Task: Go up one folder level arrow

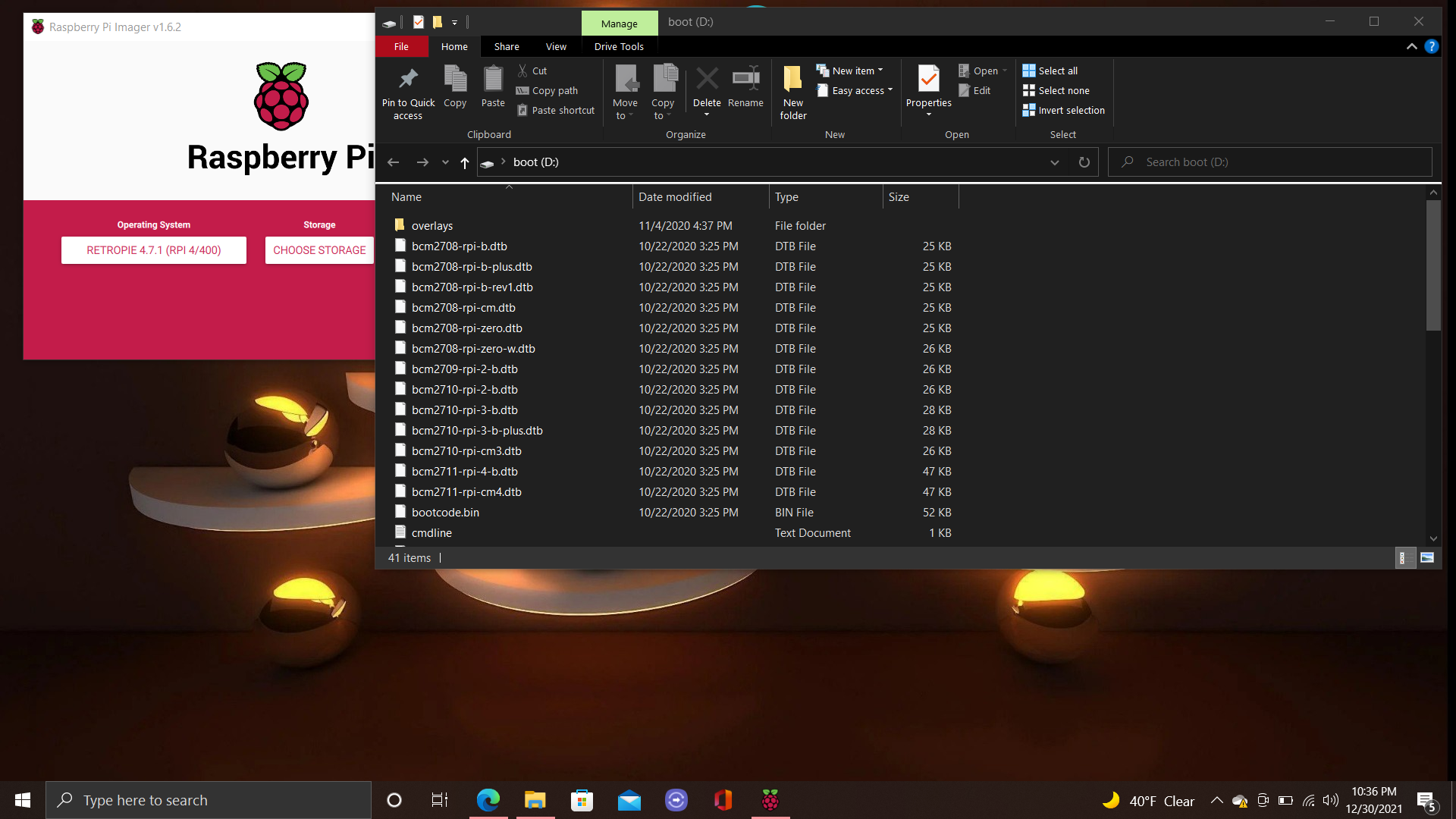Action: point(465,162)
